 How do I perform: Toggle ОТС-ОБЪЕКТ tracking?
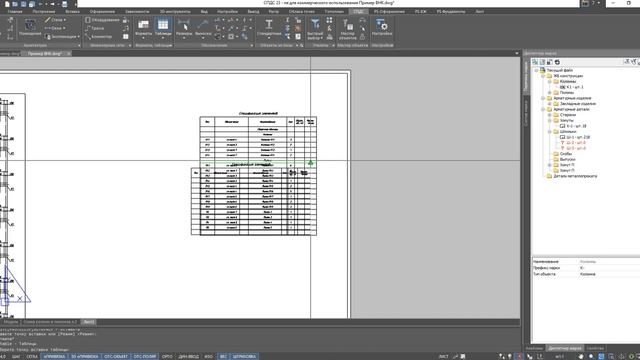pyautogui.click(x=116, y=356)
